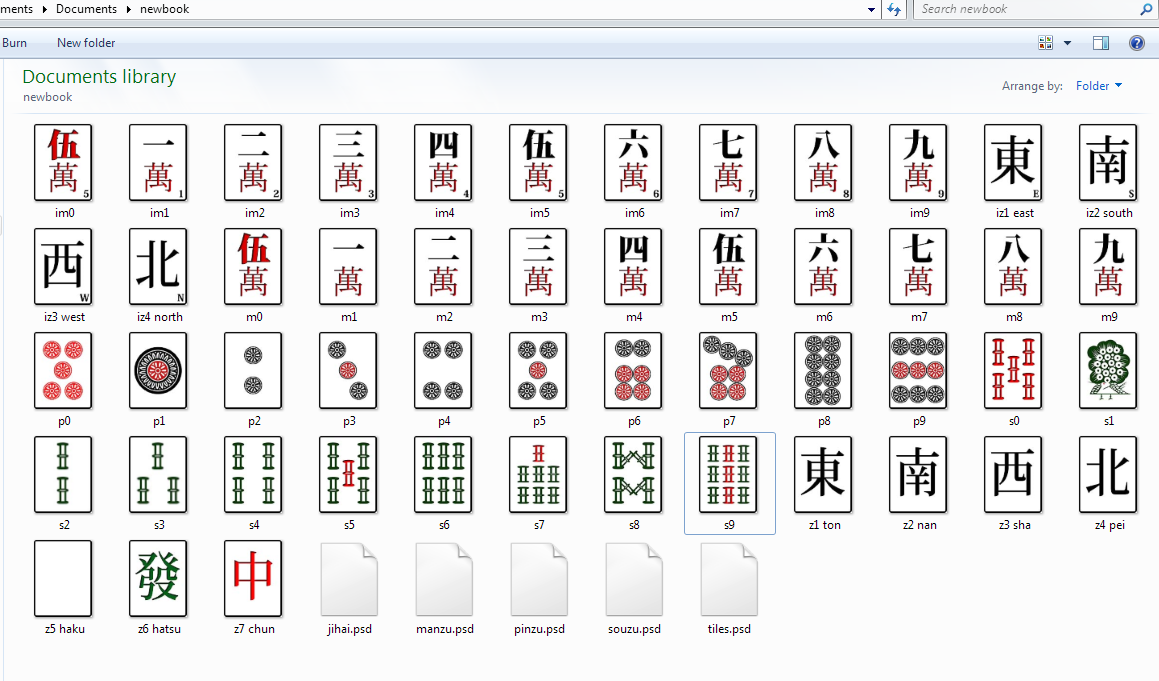Select the s0 red bamboo tile
The image size is (1159, 681).
point(1013,371)
